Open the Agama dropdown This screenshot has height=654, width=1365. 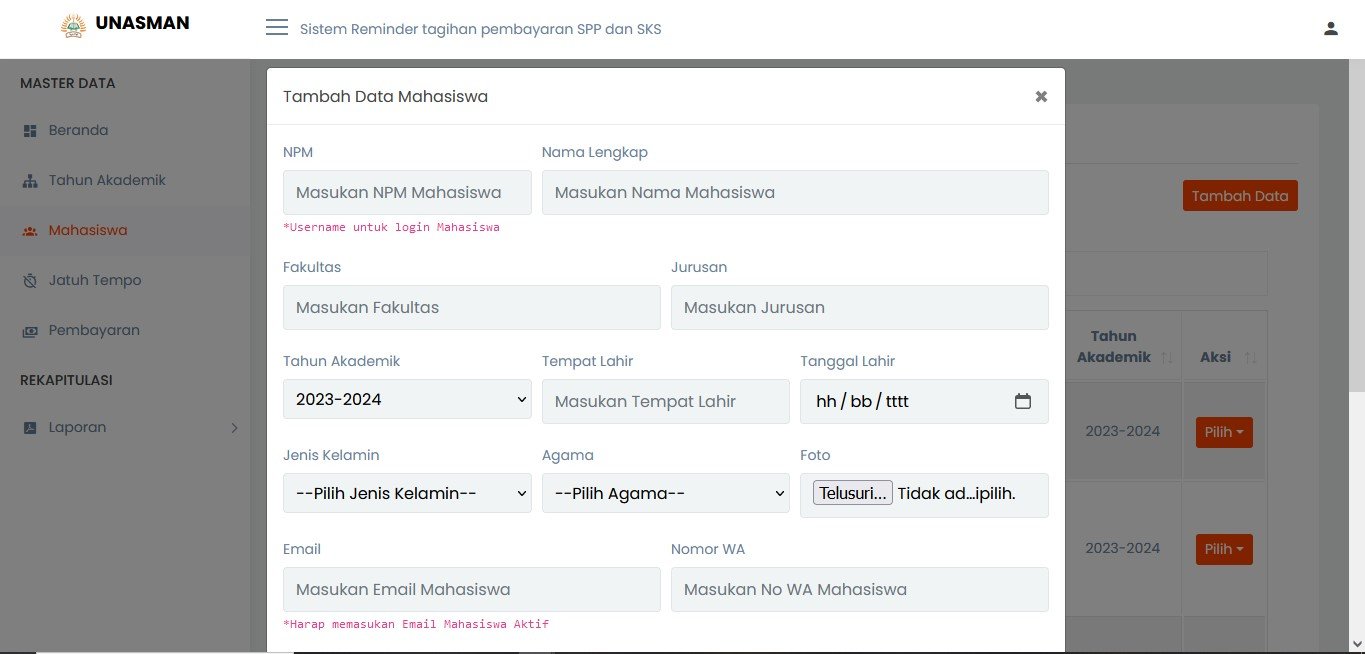coord(665,494)
